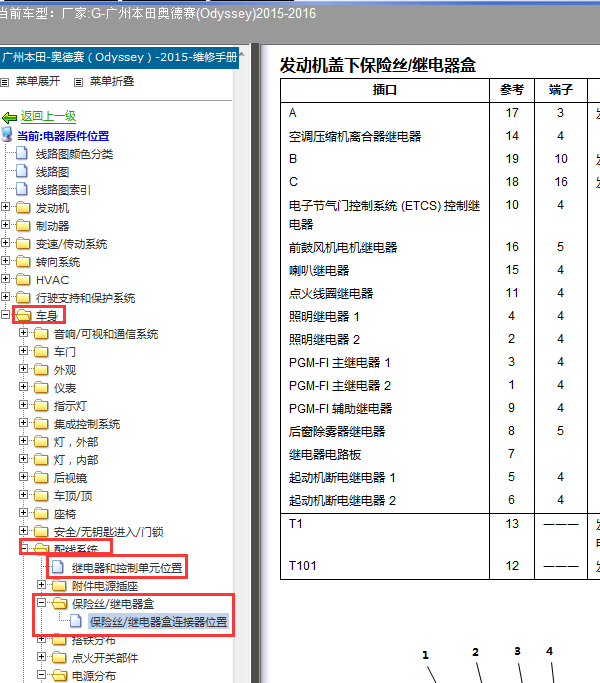Collapse the 电源分布 tree node

[x=41, y=675]
